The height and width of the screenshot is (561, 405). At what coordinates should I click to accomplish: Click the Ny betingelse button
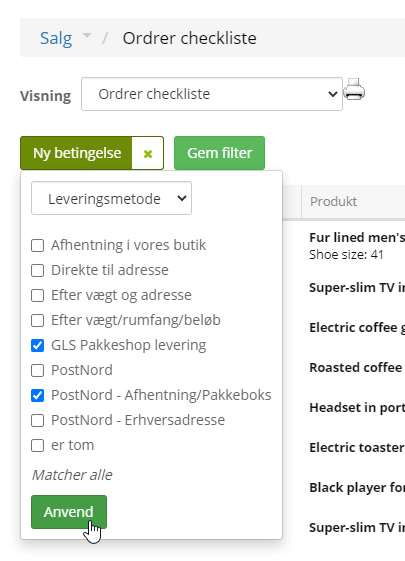pyautogui.click(x=77, y=153)
